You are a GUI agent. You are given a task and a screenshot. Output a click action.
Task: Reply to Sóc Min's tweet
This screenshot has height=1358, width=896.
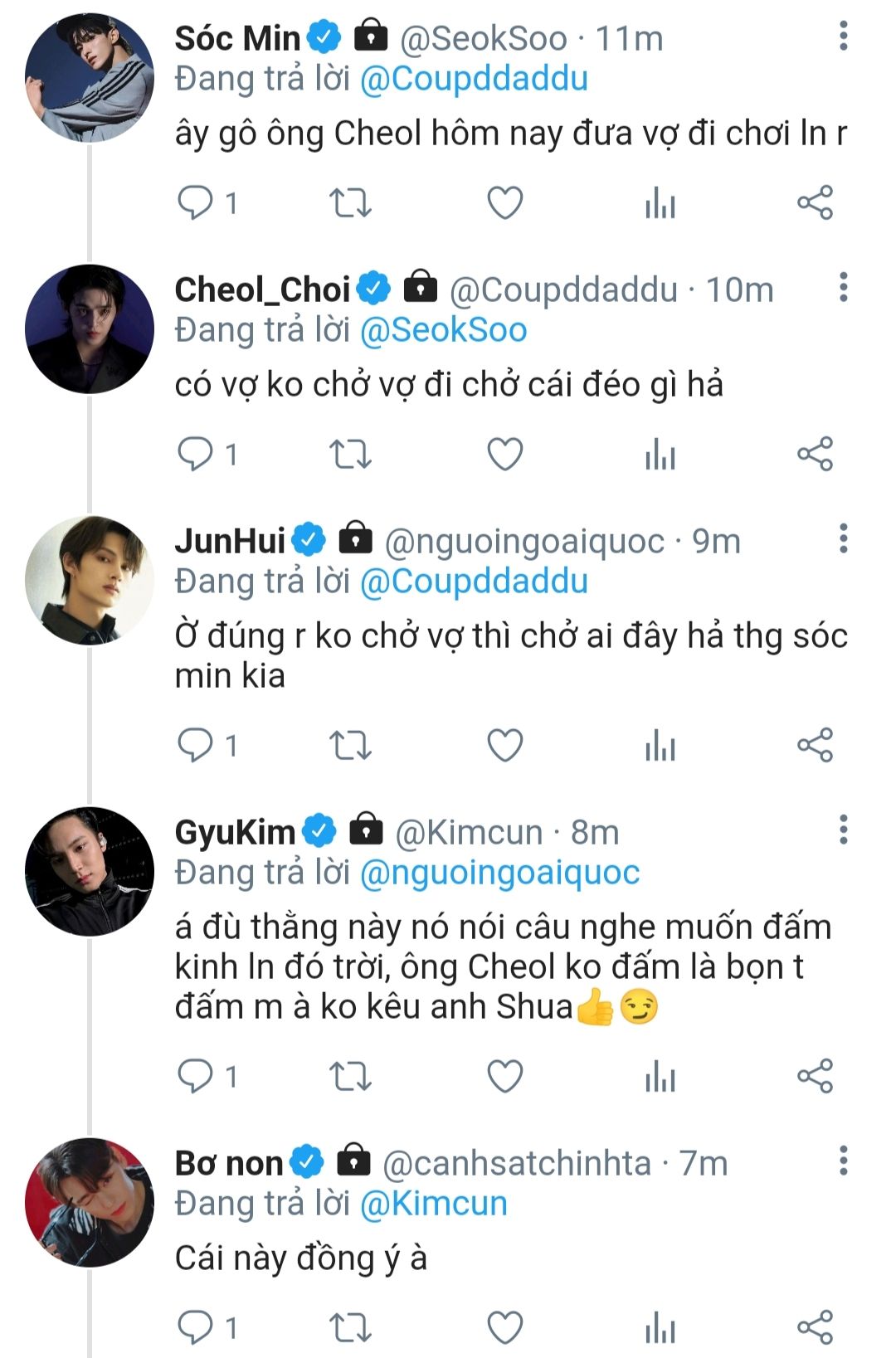[x=196, y=202]
